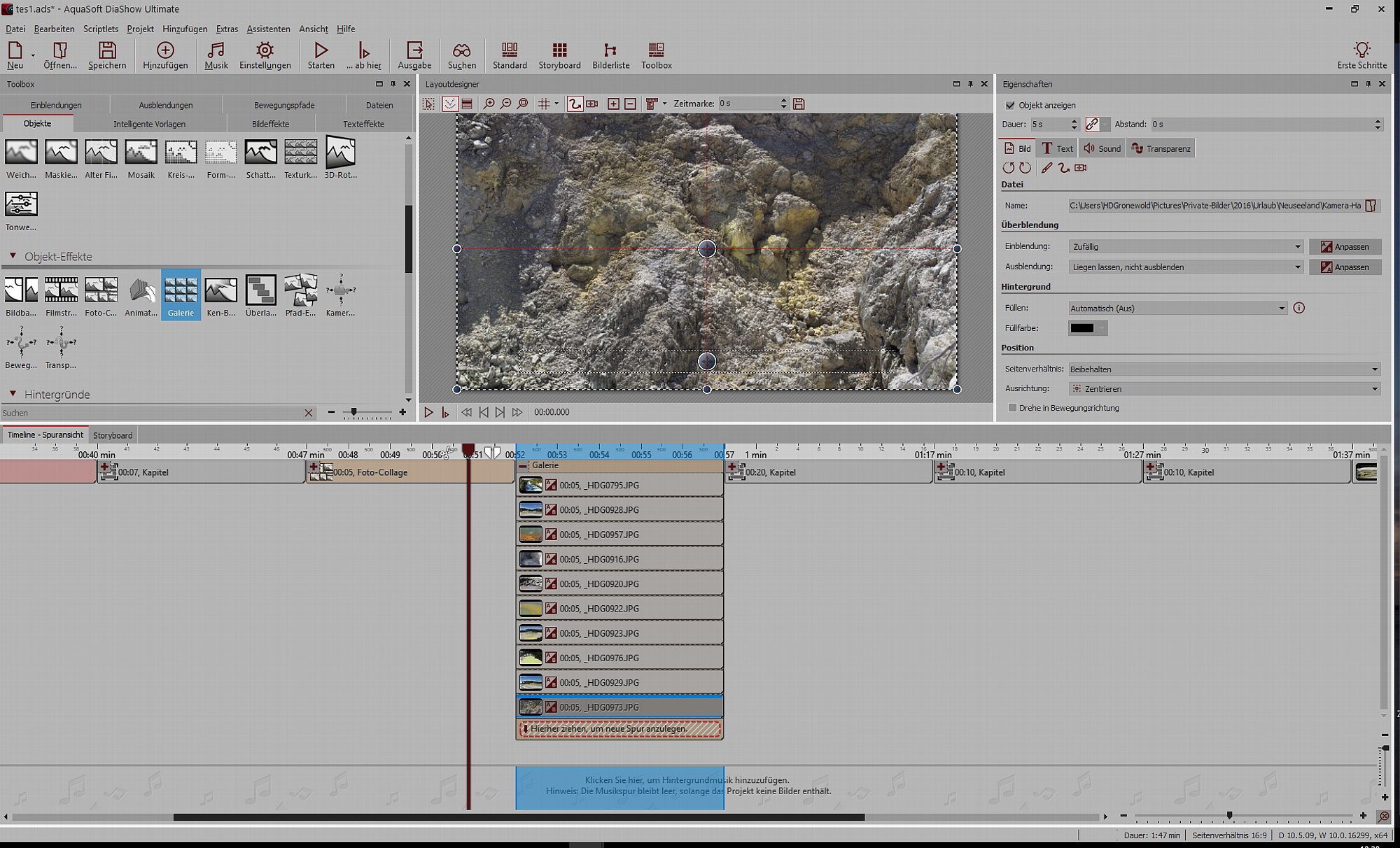Open the black Füllfarbe color swatch

point(1082,328)
